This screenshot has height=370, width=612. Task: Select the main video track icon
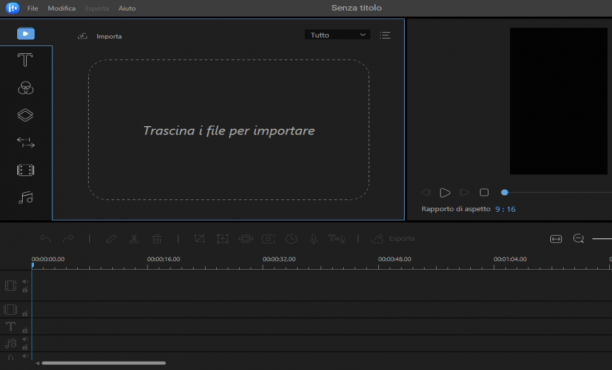tap(11, 285)
